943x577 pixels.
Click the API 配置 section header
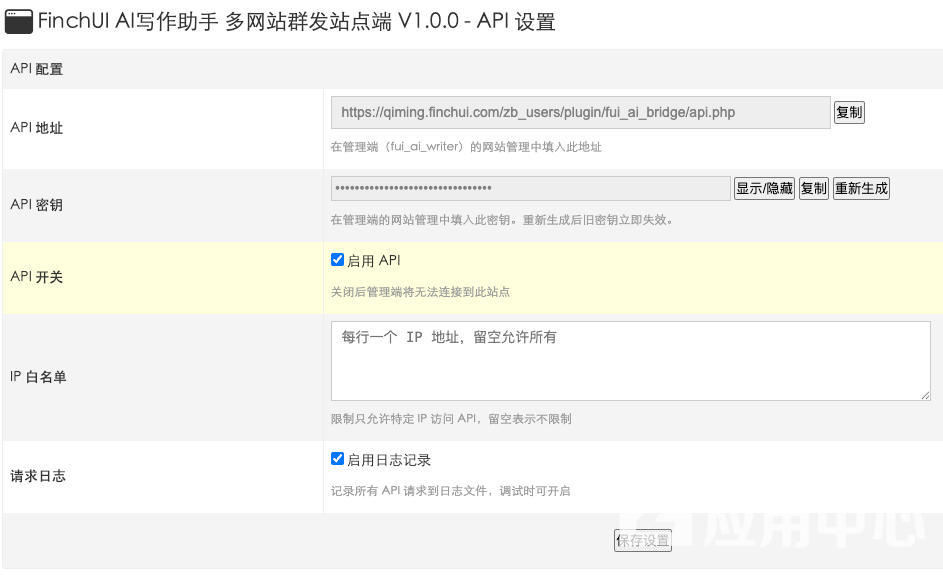(37, 69)
